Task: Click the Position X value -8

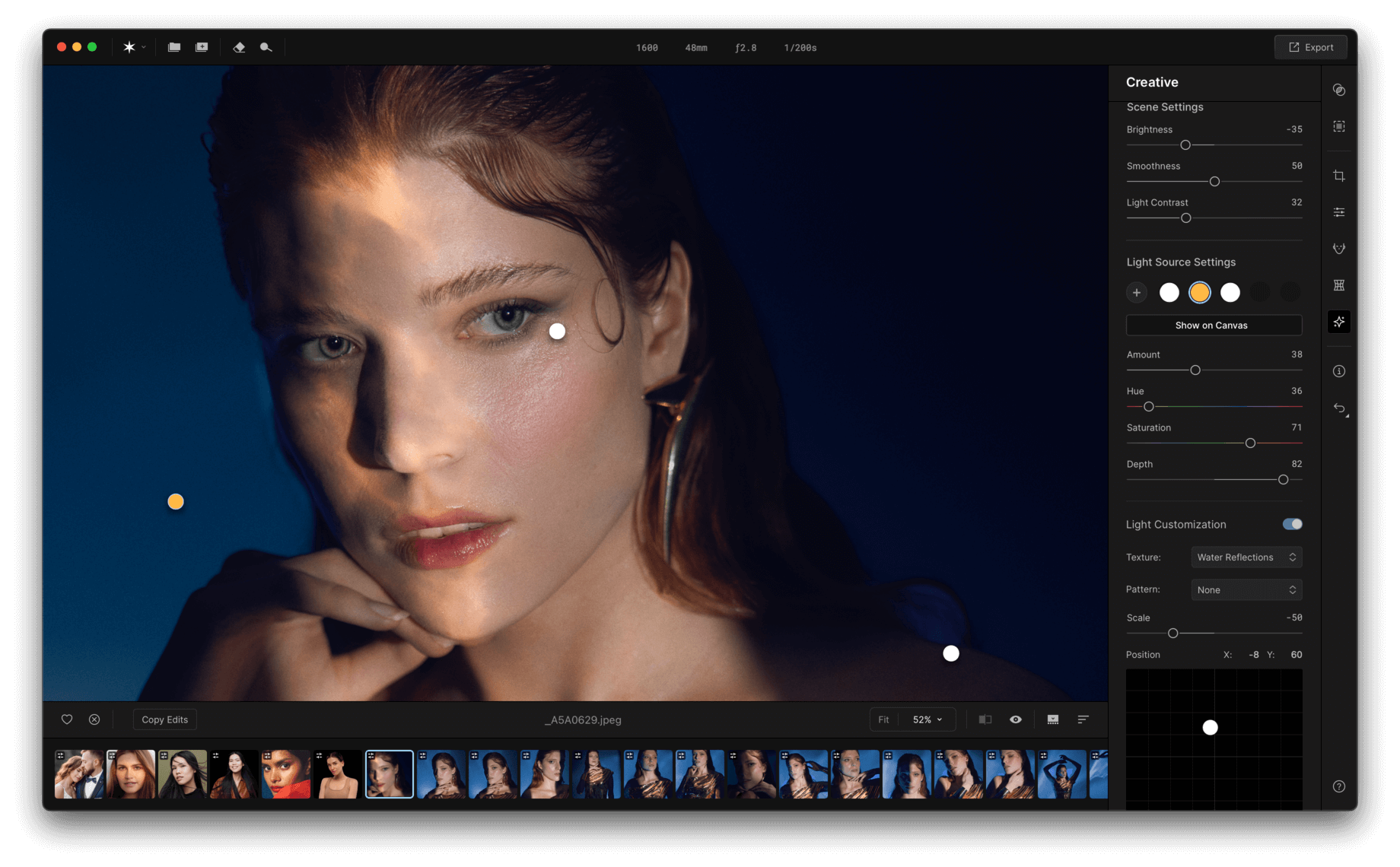Action: click(1253, 655)
